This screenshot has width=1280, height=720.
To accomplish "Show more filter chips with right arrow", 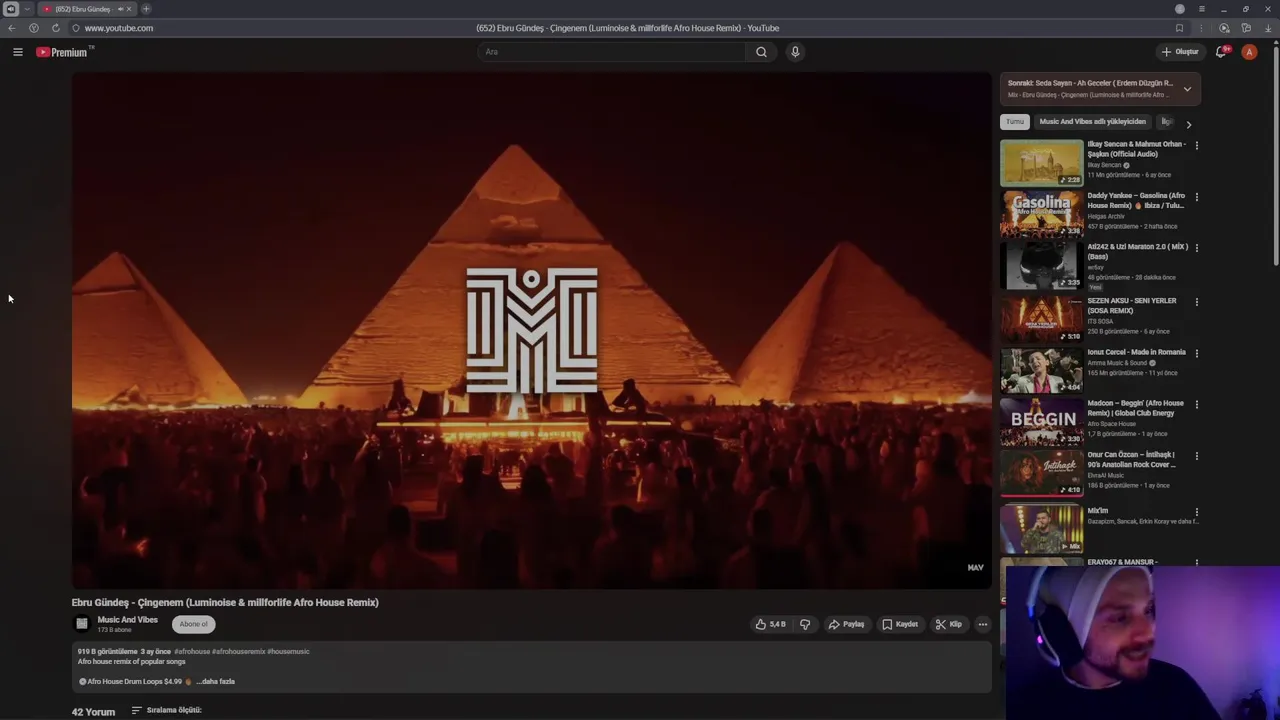I will 1188,124.
